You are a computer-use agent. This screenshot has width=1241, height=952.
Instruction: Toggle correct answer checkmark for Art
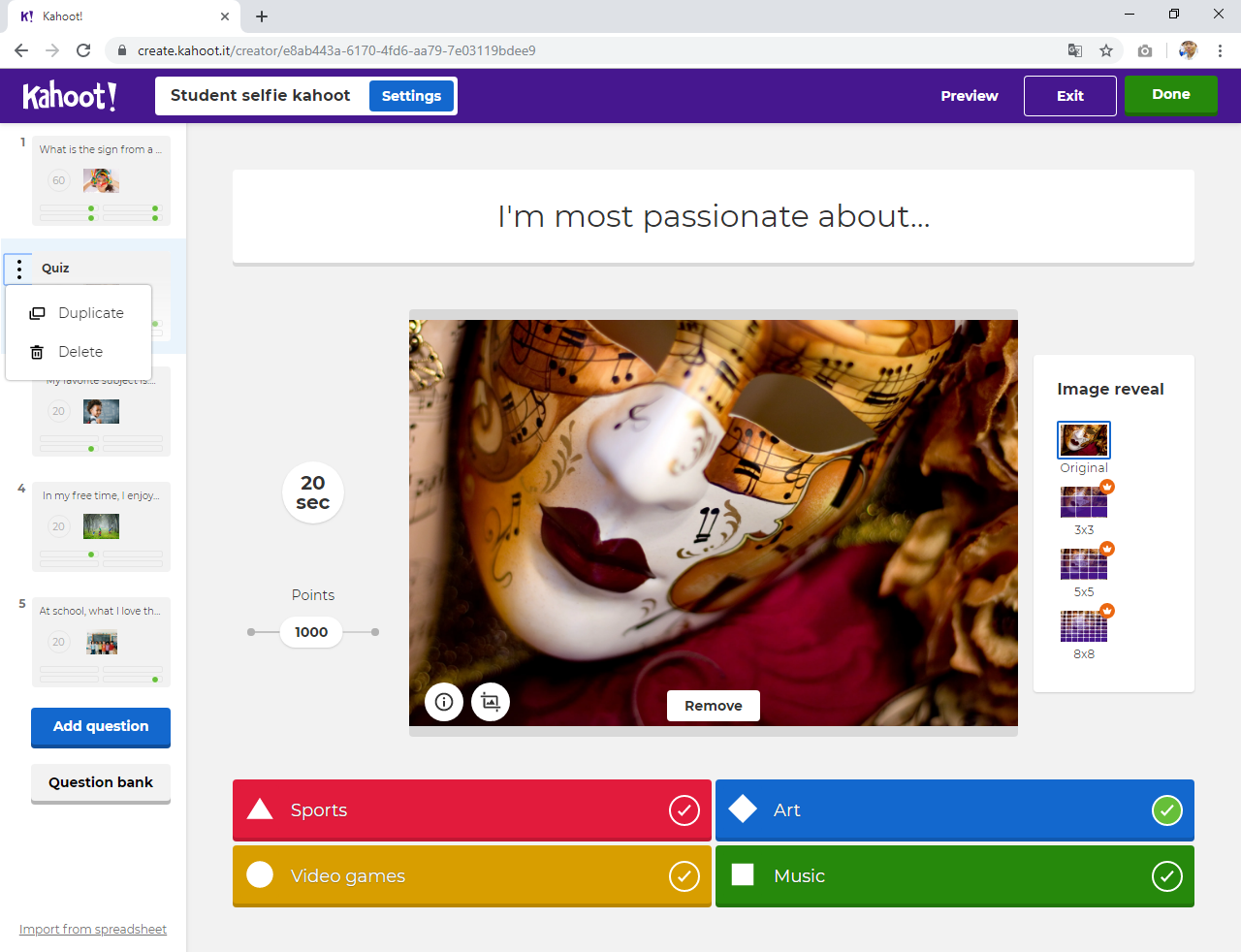click(x=1166, y=810)
